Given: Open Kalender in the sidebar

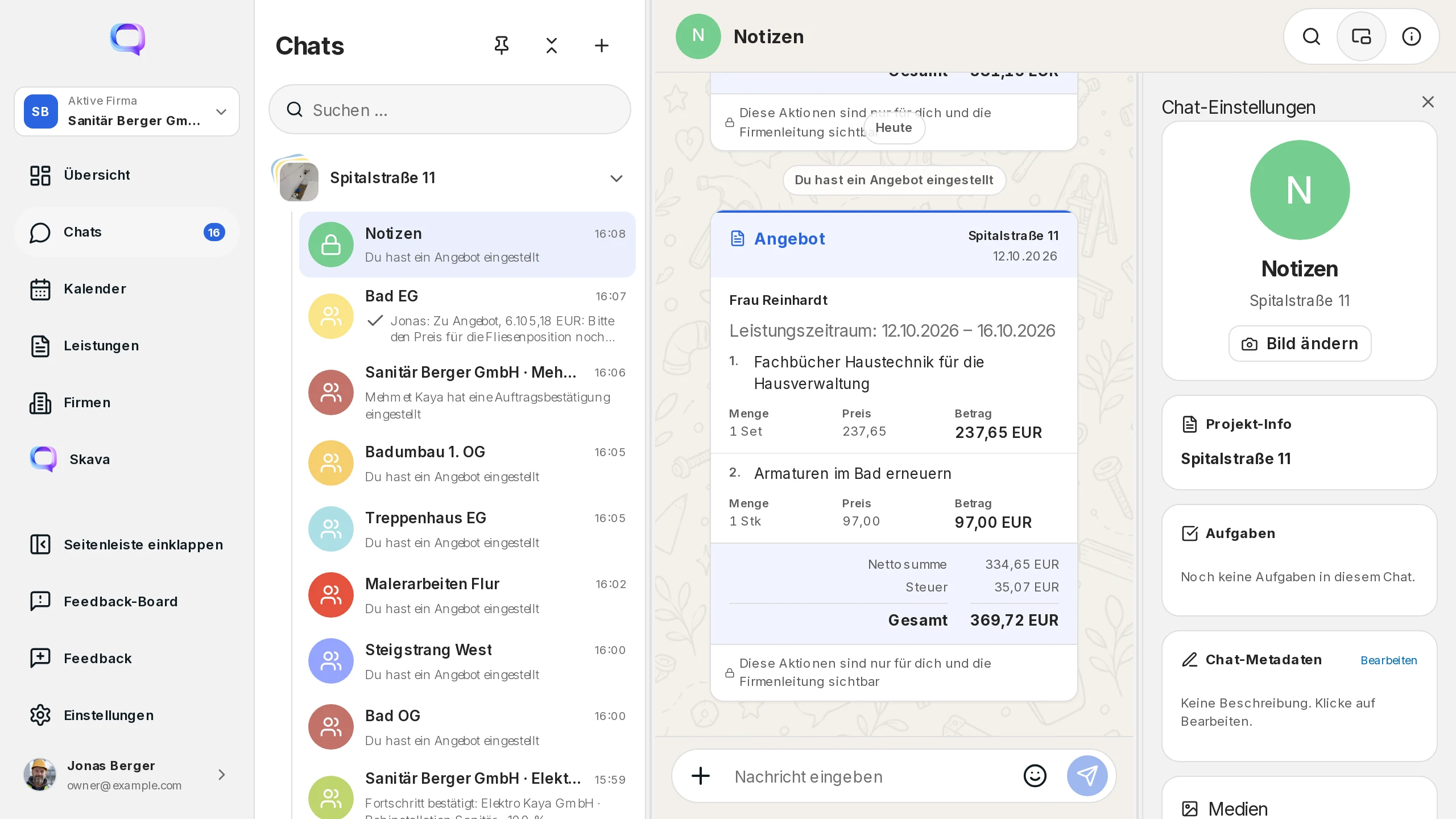Looking at the screenshot, I should pyautogui.click(x=126, y=289).
